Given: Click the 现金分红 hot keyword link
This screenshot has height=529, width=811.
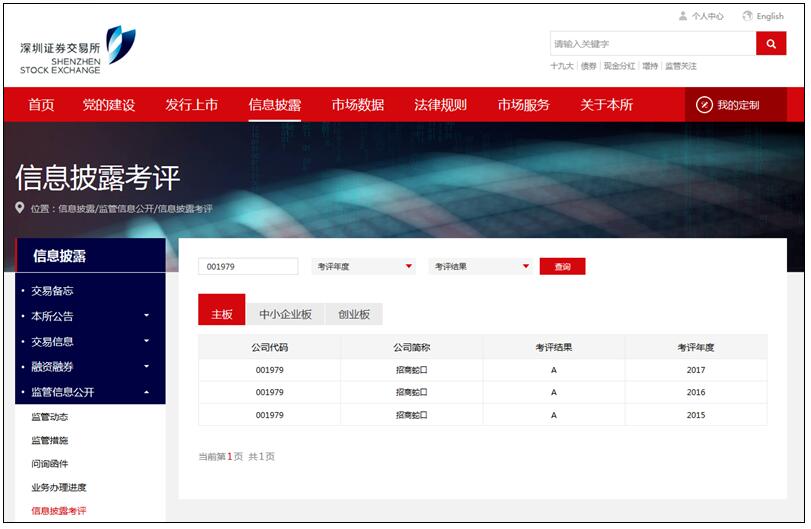Looking at the screenshot, I should (619, 66).
